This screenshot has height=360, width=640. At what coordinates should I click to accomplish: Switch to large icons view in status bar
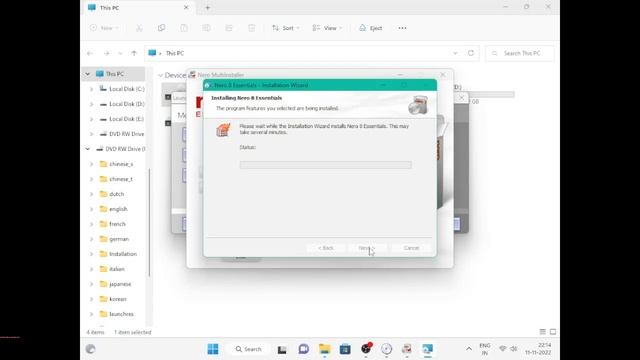tap(553, 332)
